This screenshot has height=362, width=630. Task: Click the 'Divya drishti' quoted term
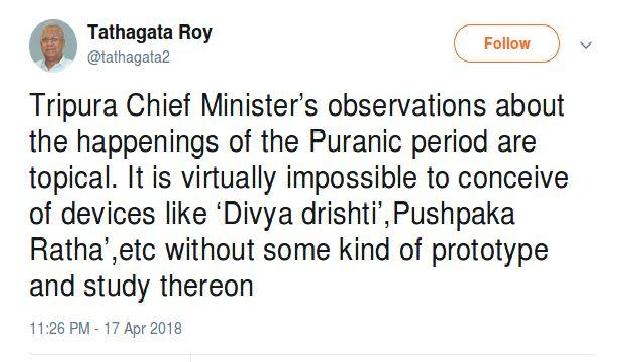(299, 215)
